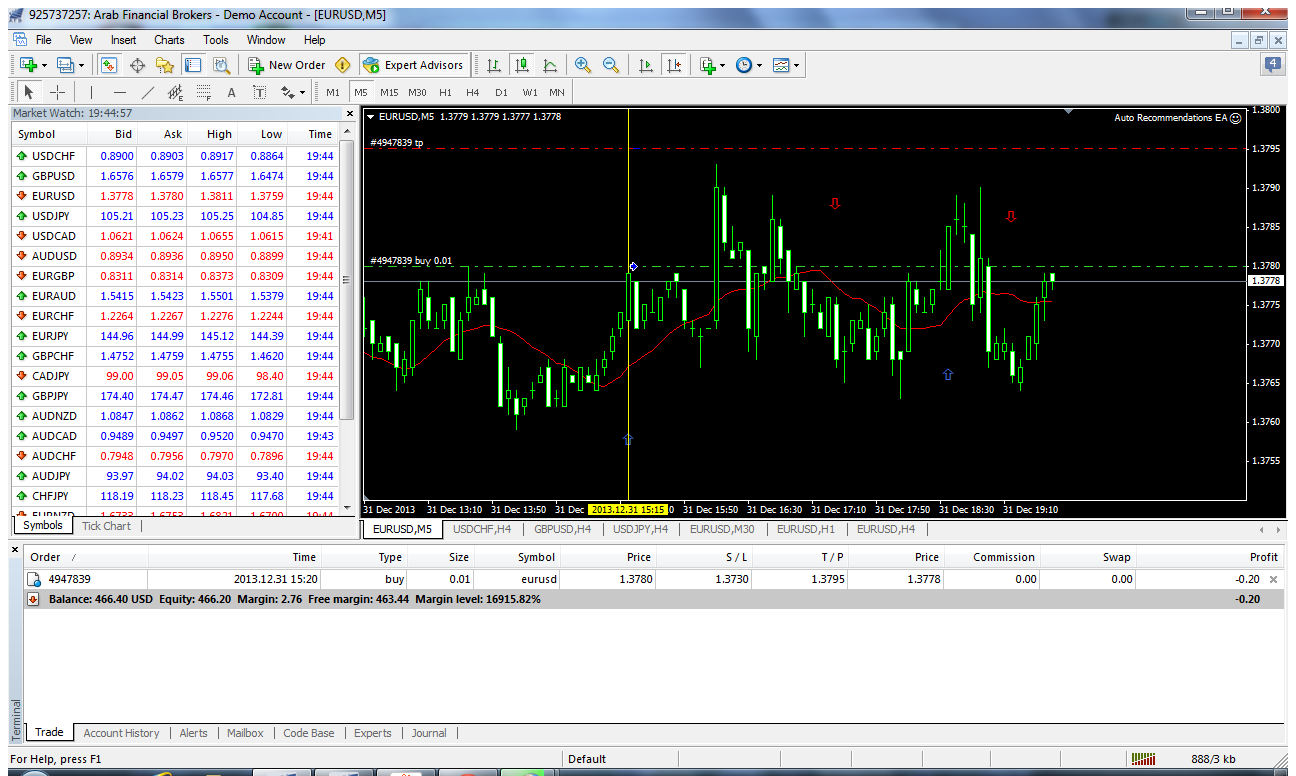Close order 4947839 with X
Viewport: 1296px width, 776px height.
tap(1273, 579)
